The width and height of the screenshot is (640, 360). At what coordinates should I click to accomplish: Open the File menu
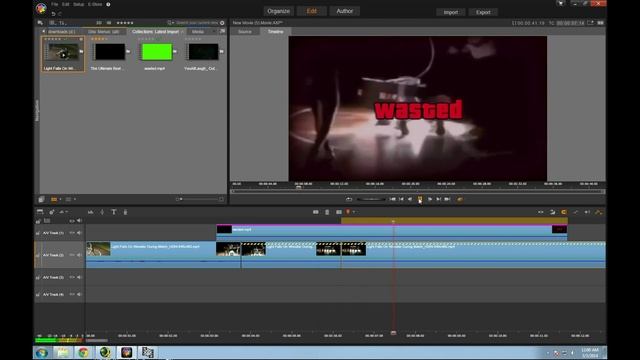point(55,4)
